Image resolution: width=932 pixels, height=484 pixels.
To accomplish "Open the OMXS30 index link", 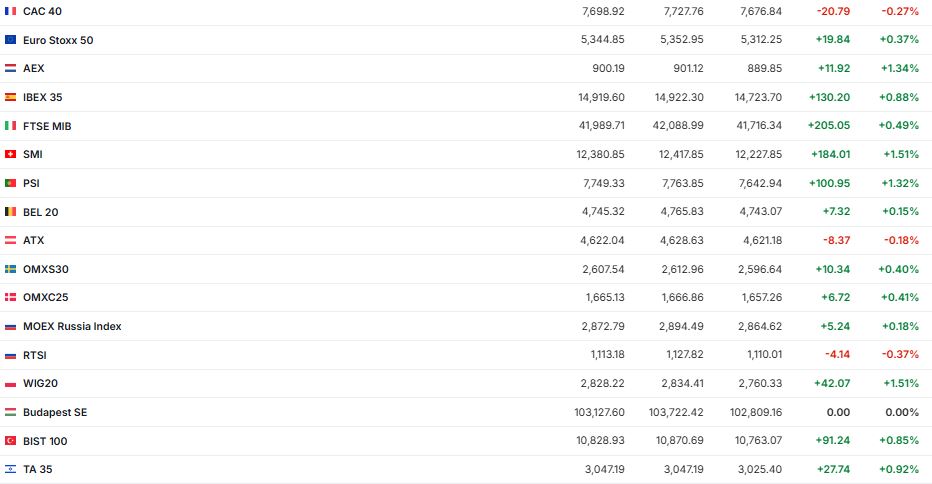I will [46, 269].
